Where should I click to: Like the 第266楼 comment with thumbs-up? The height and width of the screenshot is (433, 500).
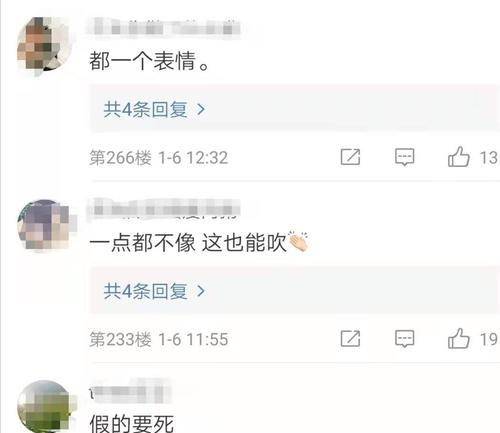[x=459, y=157]
